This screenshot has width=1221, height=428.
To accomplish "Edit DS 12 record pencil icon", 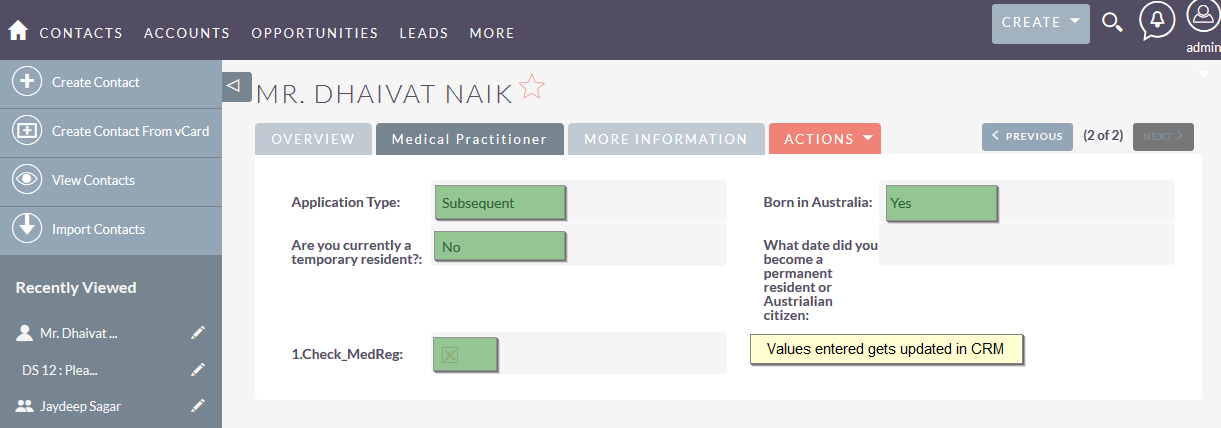I will pos(198,369).
